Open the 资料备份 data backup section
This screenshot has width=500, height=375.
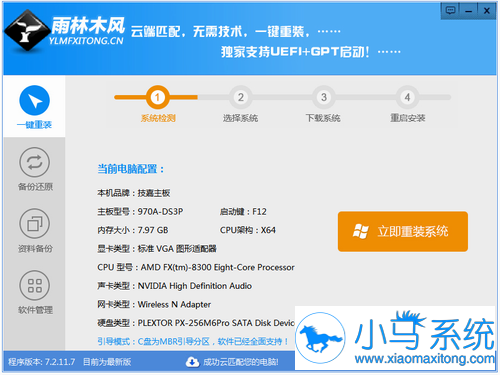click(x=35, y=231)
